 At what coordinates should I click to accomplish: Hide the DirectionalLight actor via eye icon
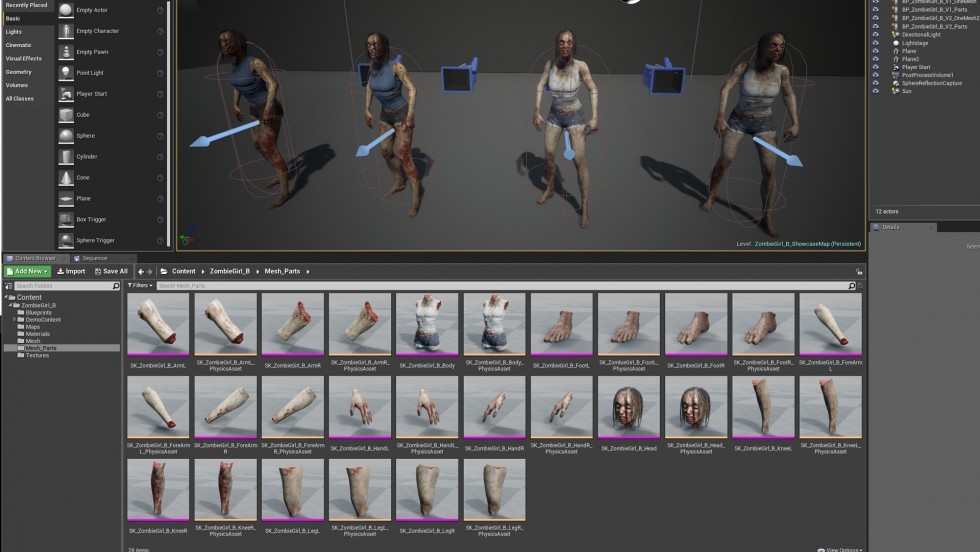[876, 35]
